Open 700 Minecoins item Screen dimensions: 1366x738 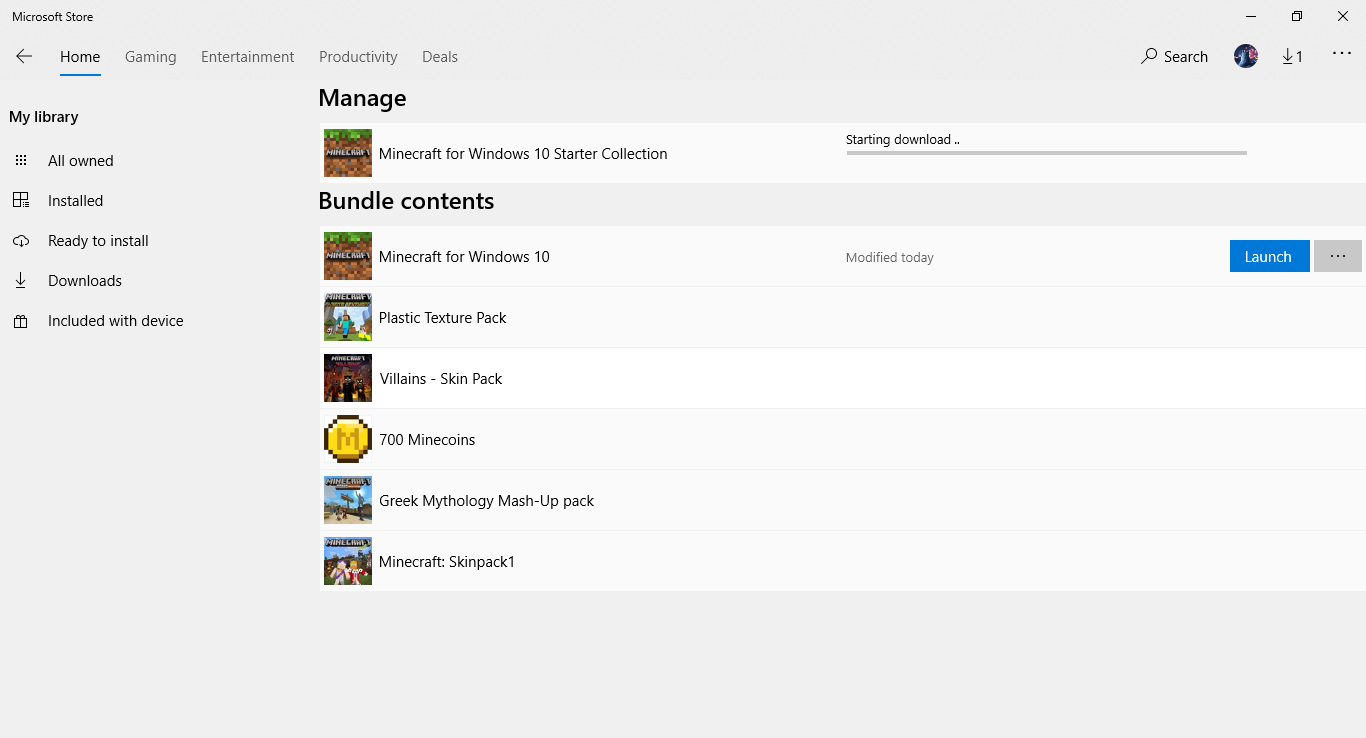(427, 440)
